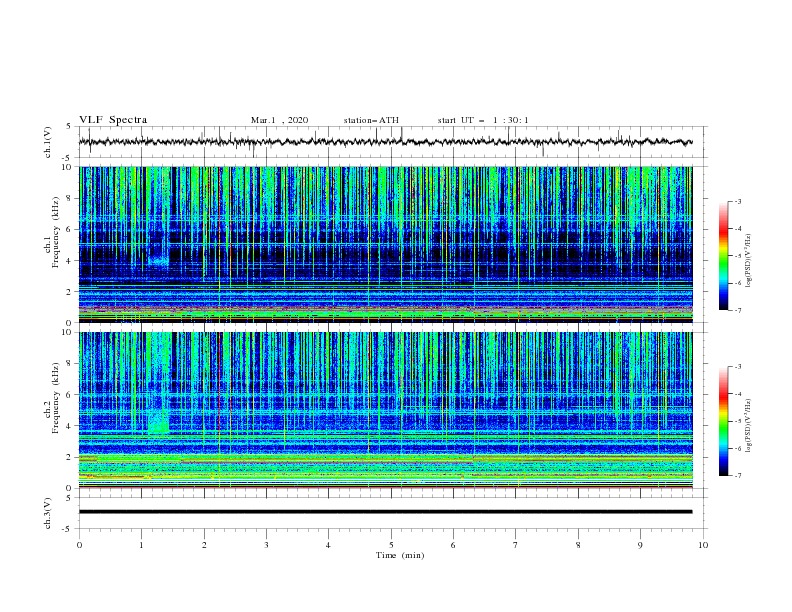Click time axis tick label '0'
Image resolution: width=792 pixels, height=612 pixels.
coord(79,545)
